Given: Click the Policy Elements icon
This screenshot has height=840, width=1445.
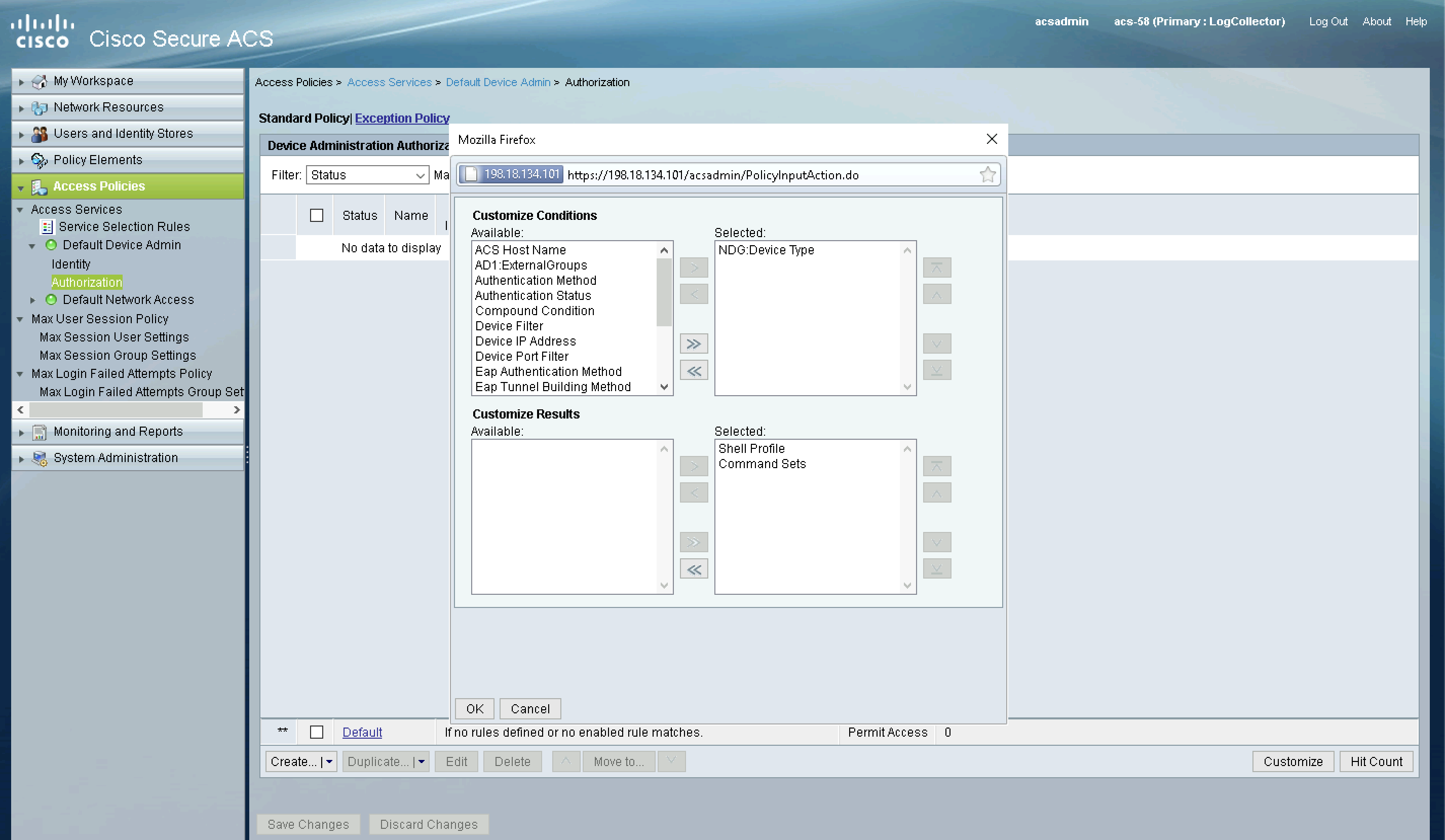Looking at the screenshot, I should (x=39, y=160).
